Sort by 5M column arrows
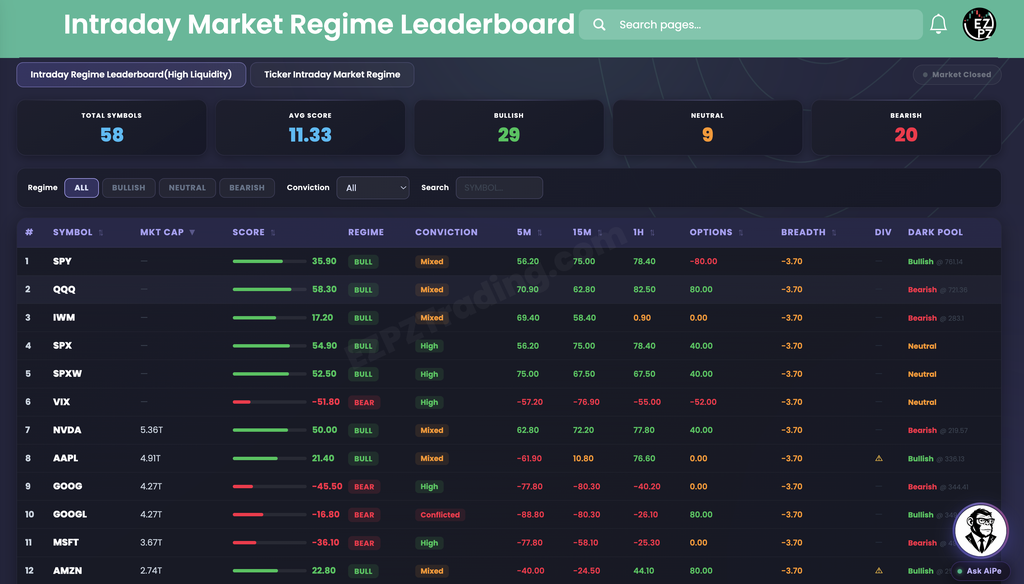The width and height of the screenshot is (1024, 584). pyautogui.click(x=539, y=233)
